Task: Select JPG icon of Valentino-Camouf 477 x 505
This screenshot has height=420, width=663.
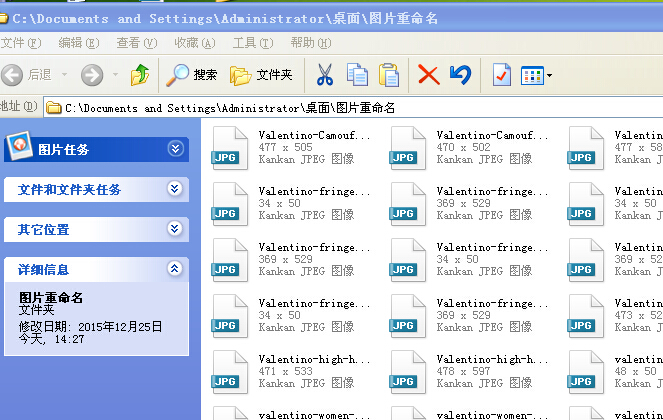Action: 230,148
